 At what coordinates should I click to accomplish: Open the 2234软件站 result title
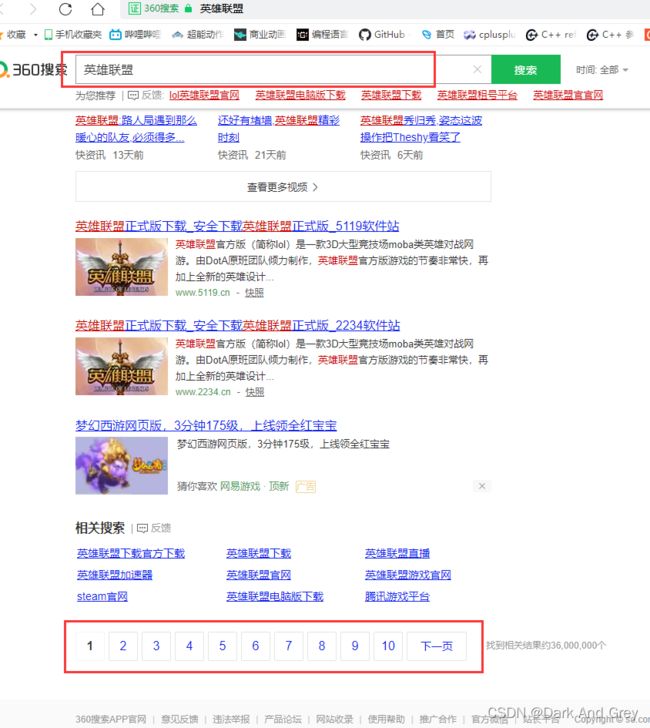(237, 325)
